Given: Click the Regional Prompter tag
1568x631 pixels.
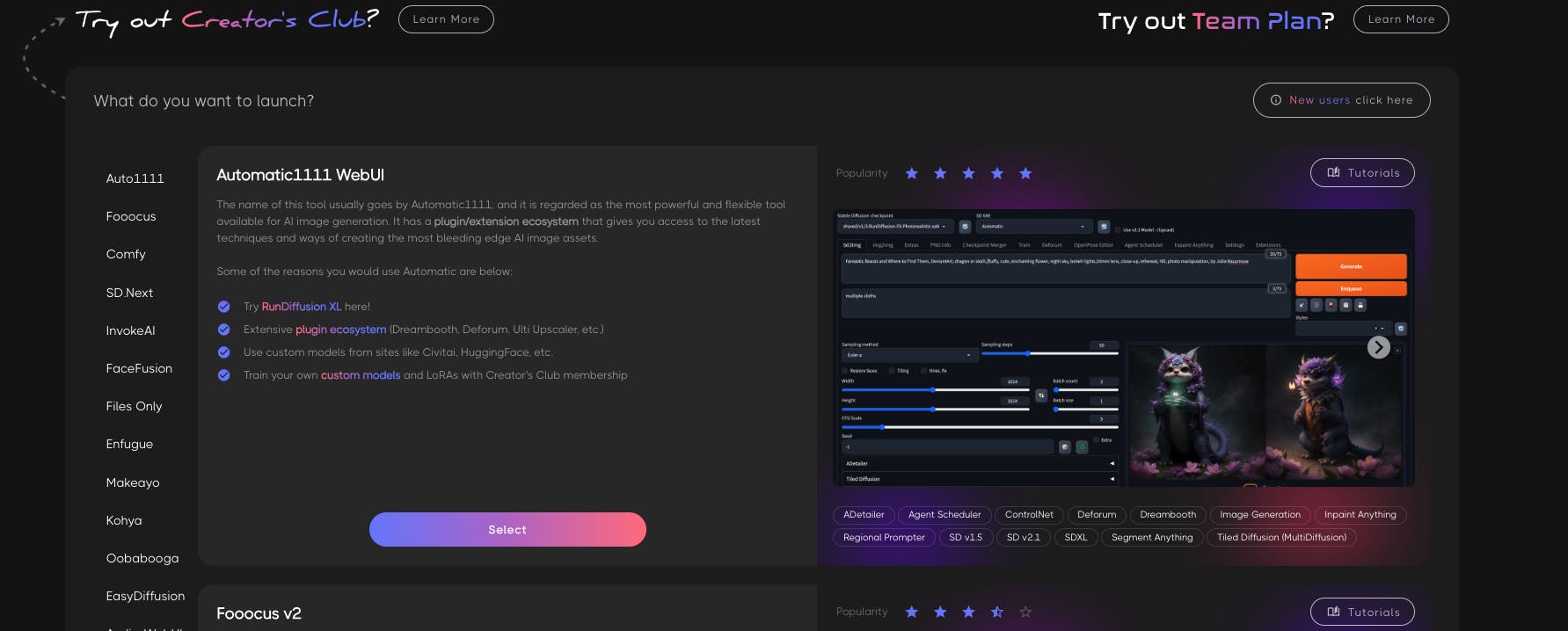Looking at the screenshot, I should [x=884, y=538].
